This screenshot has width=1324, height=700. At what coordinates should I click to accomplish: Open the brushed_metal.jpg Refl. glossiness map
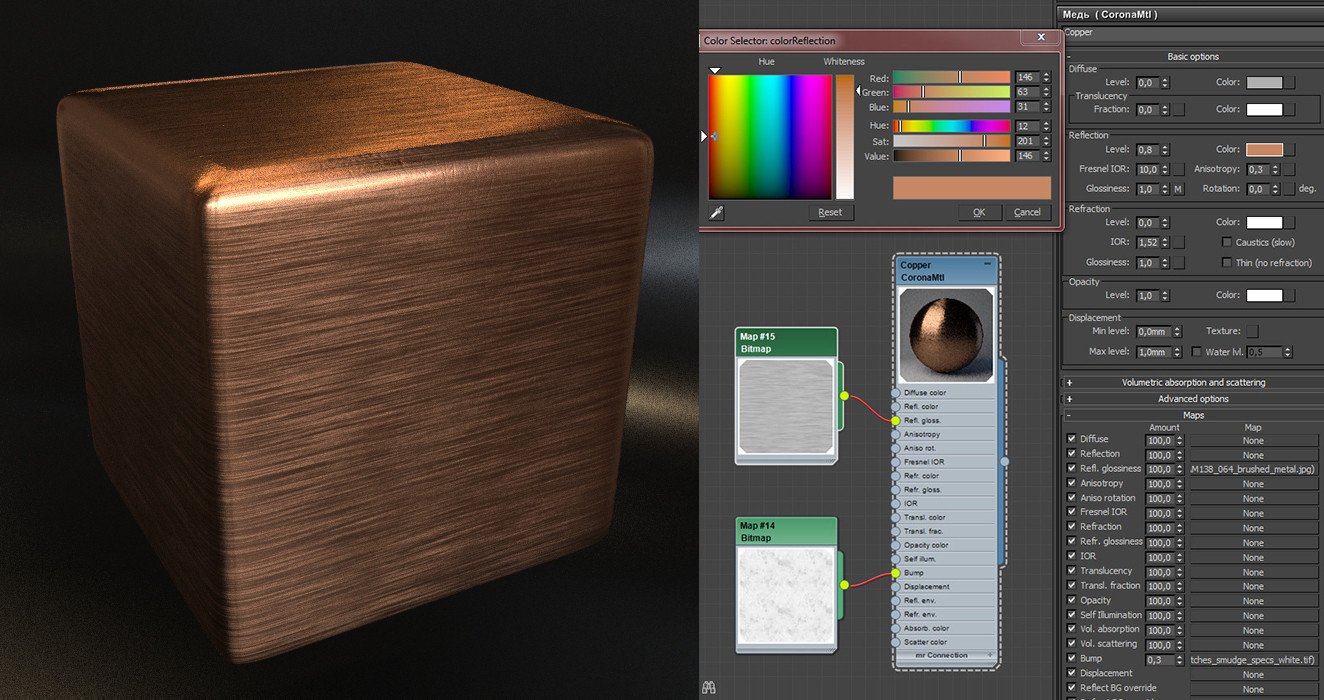[1253, 469]
